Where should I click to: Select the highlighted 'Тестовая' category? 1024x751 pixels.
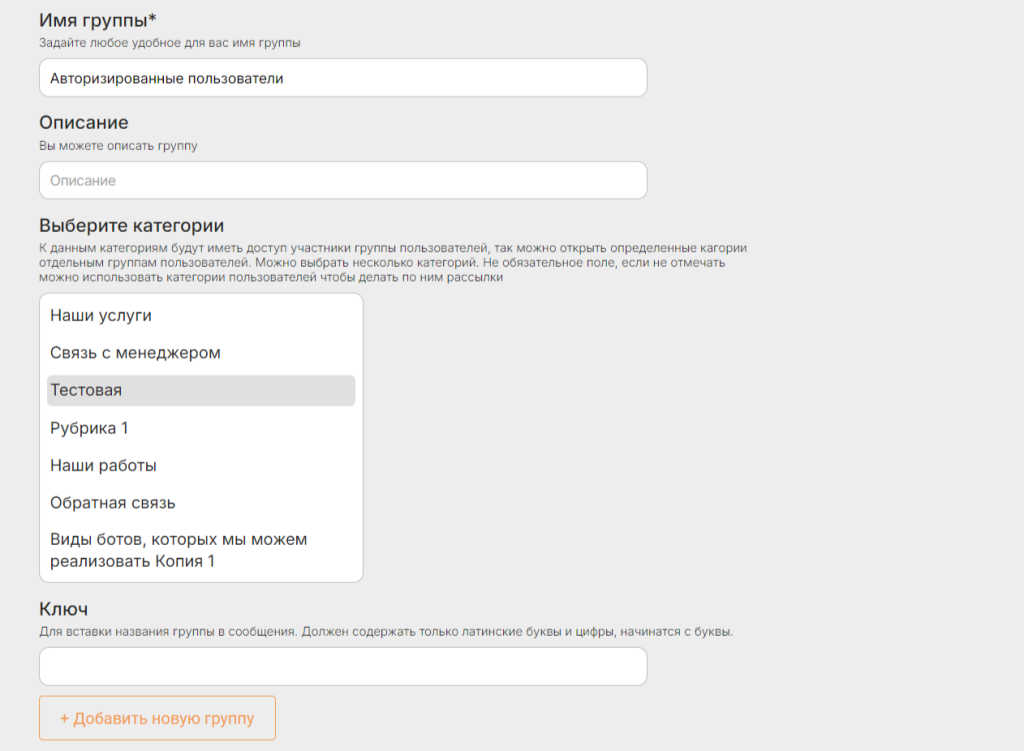coord(201,391)
